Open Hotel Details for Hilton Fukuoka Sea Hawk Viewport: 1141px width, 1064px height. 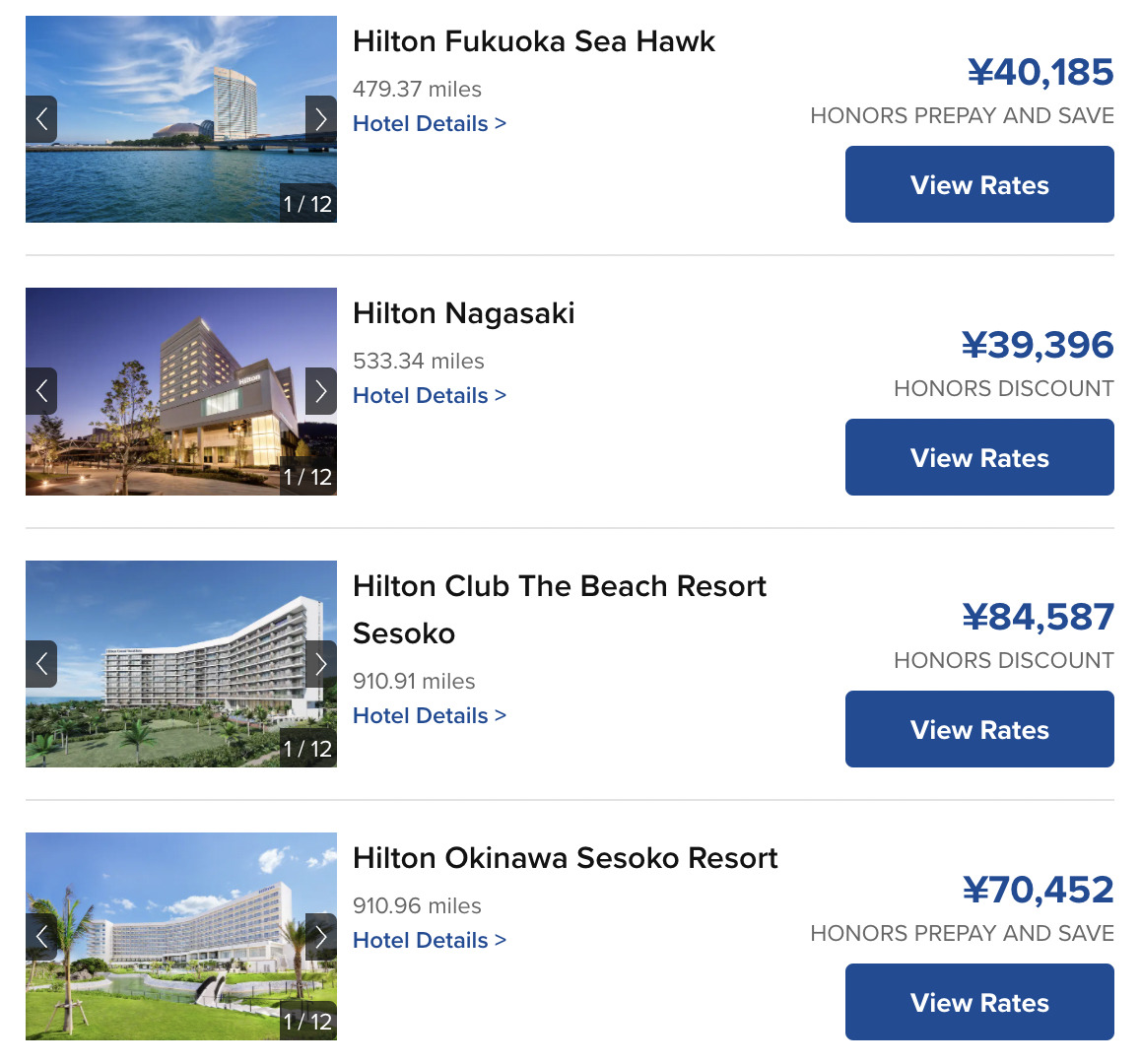tap(430, 123)
